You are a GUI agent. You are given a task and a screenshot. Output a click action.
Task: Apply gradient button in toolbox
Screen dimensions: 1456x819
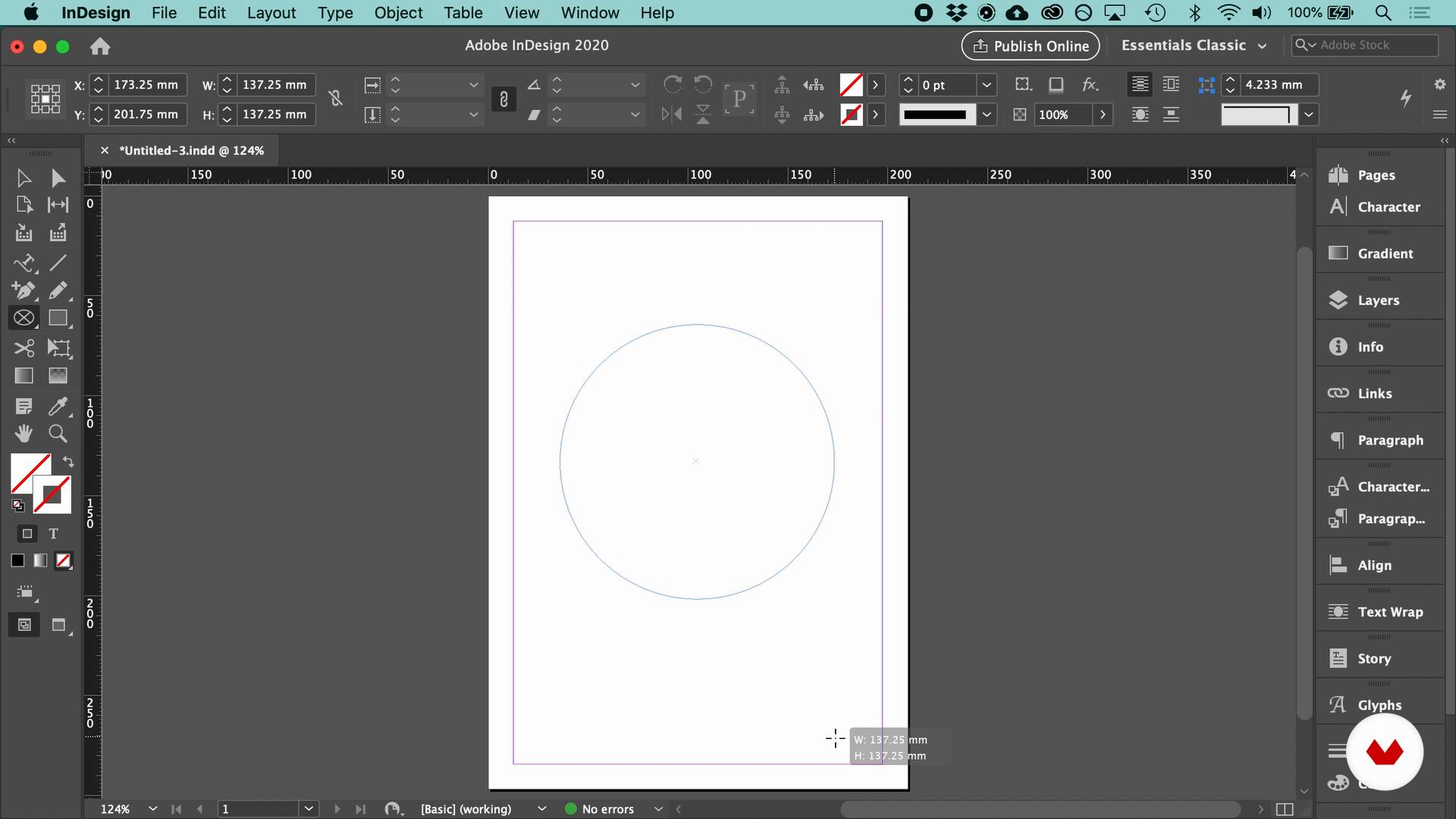click(40, 560)
